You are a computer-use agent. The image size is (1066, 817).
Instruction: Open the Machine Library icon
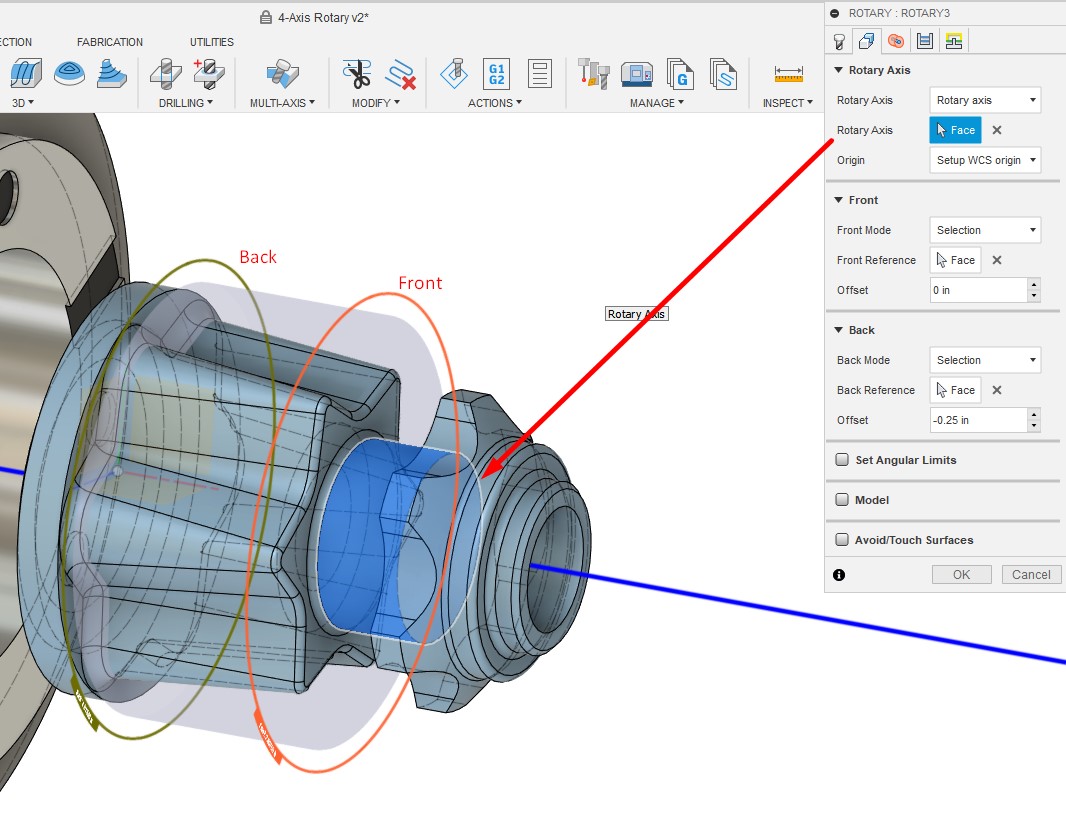637,73
